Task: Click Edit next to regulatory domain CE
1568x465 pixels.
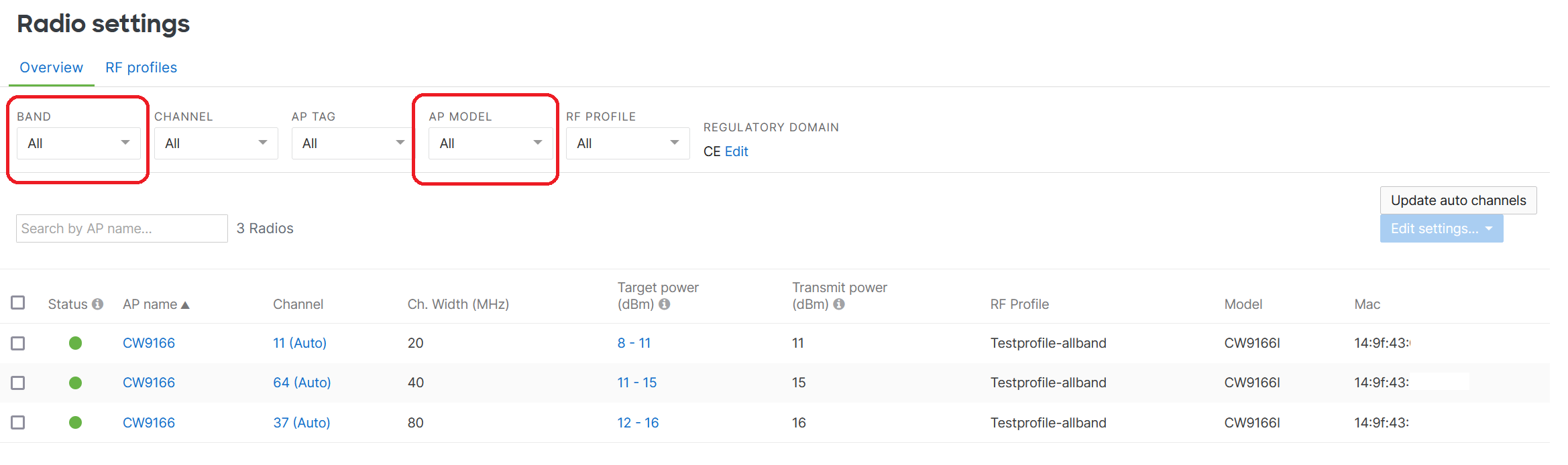Action: click(x=736, y=151)
